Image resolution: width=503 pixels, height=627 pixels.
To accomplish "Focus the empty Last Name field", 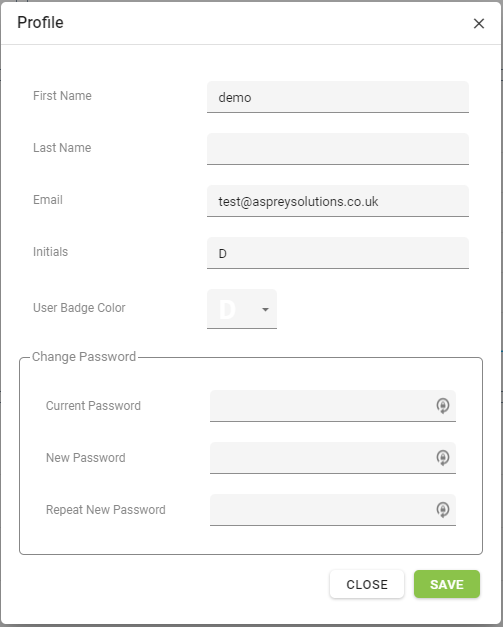I will pos(338,149).
